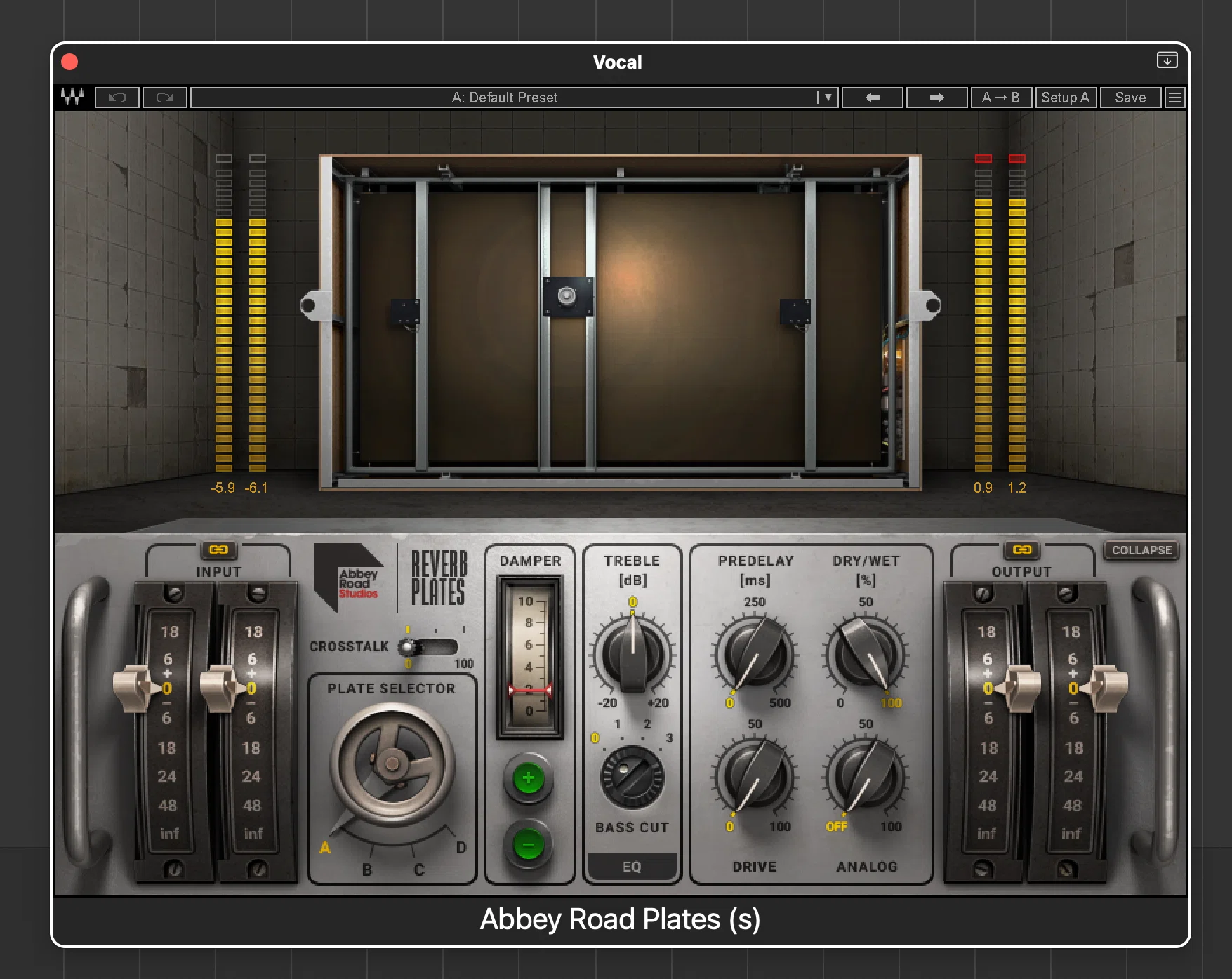Screen dimensions: 1232x979
Task: Click the 100 label under Dry/Wet
Action: tap(891, 703)
